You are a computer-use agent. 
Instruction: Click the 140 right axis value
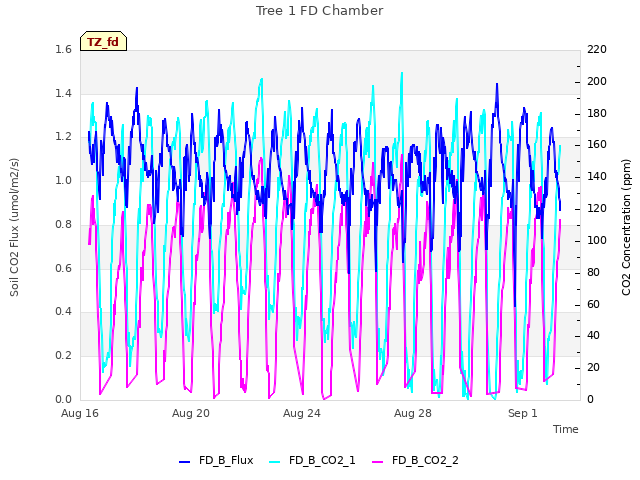597,176
